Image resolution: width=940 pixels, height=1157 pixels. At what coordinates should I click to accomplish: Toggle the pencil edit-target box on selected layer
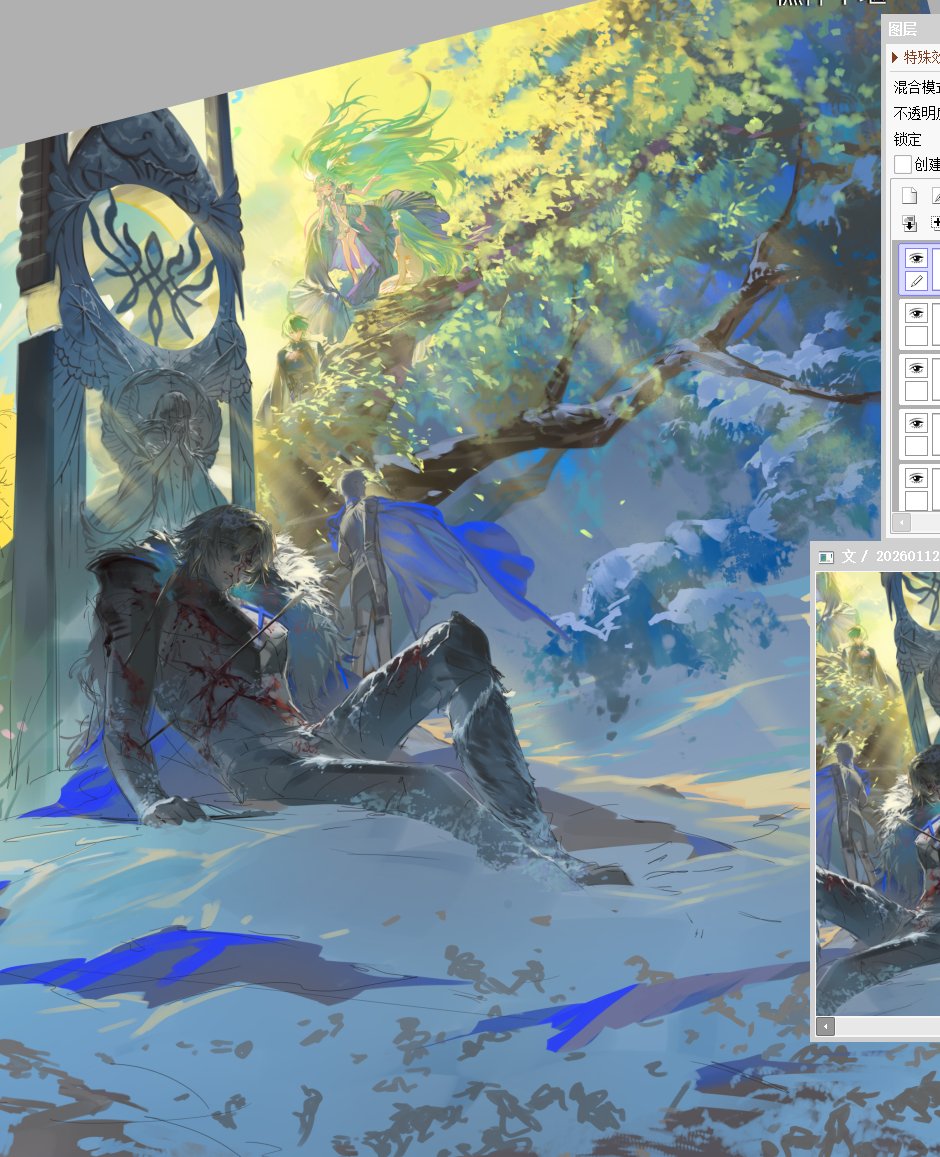(x=916, y=281)
